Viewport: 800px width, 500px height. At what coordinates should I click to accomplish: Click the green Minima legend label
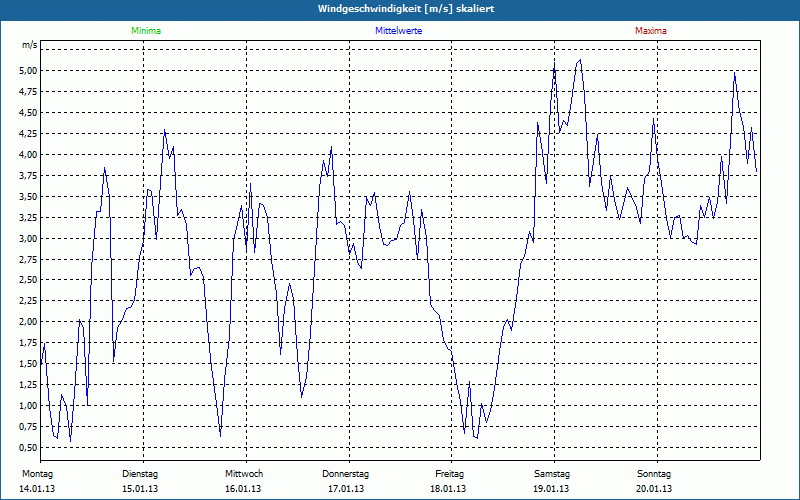tap(146, 31)
